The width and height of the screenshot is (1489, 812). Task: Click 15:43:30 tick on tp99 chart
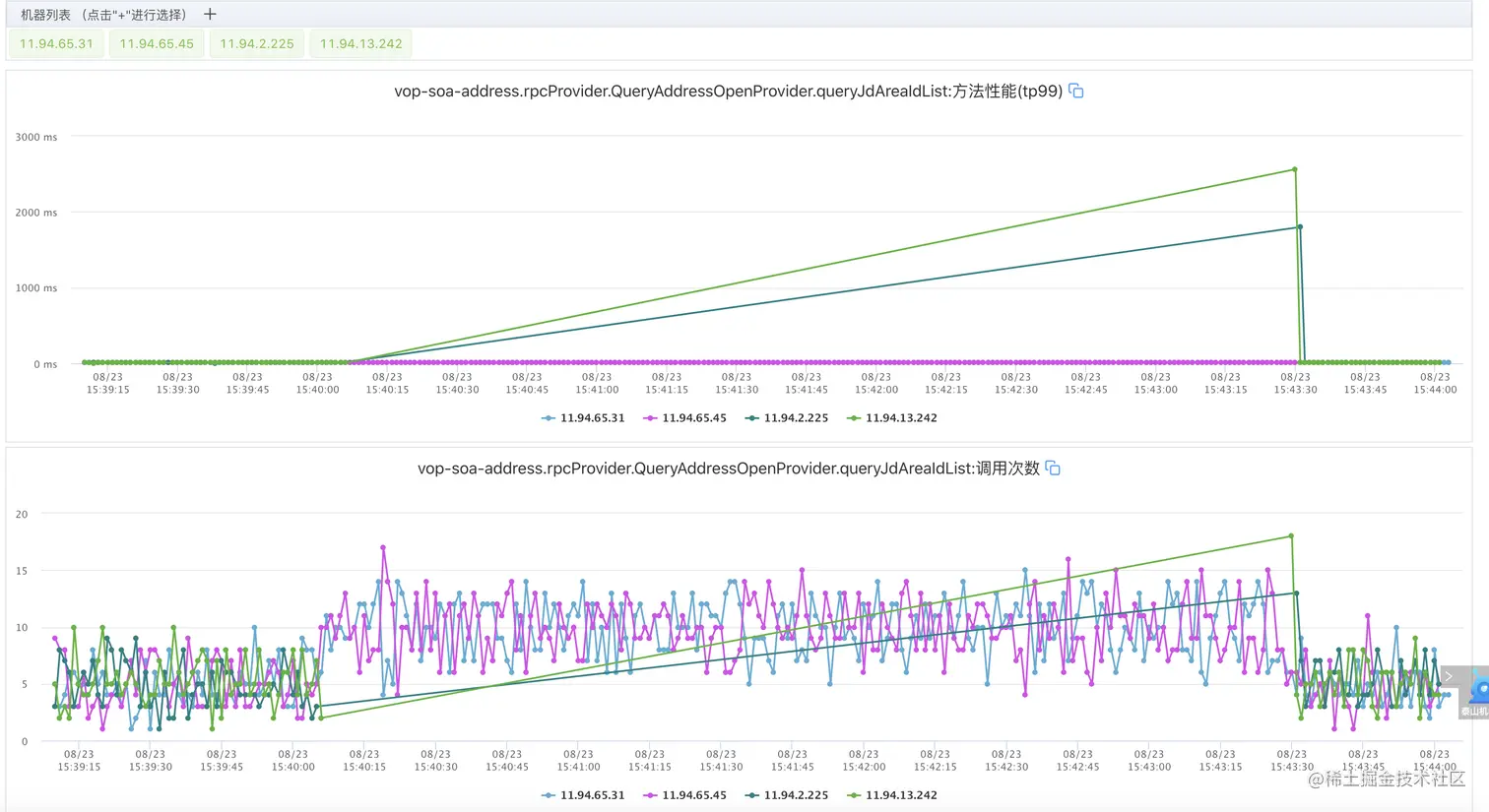(x=1295, y=384)
